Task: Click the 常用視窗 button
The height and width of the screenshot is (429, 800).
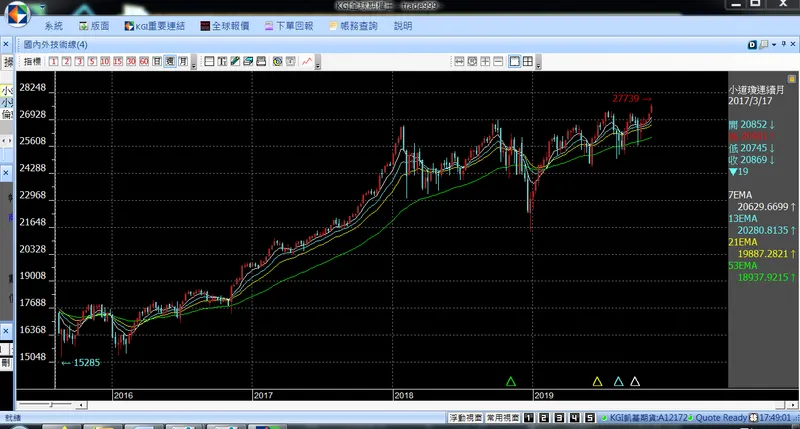Action: (503, 418)
